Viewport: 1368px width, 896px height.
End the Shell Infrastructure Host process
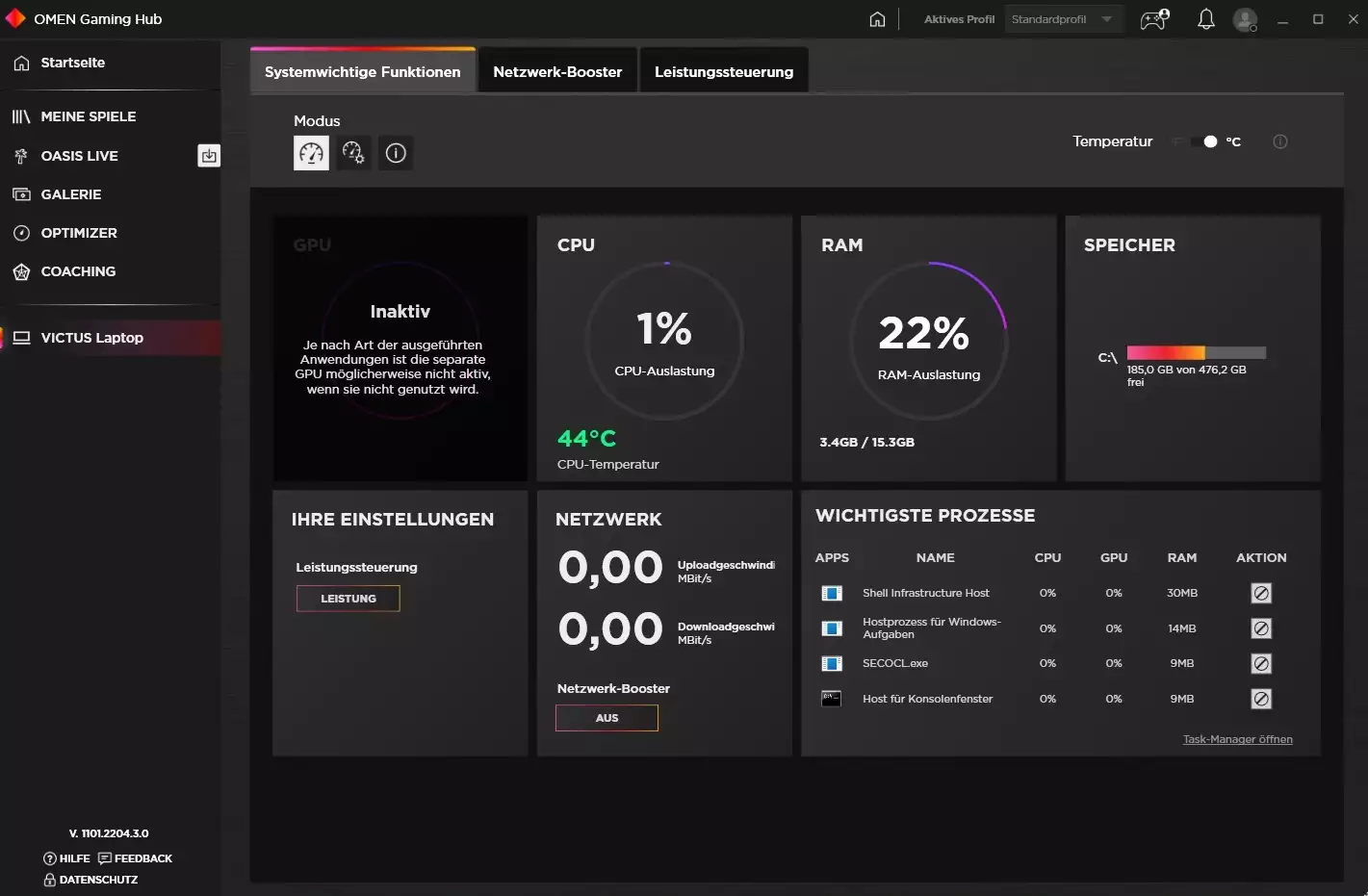tap(1261, 593)
